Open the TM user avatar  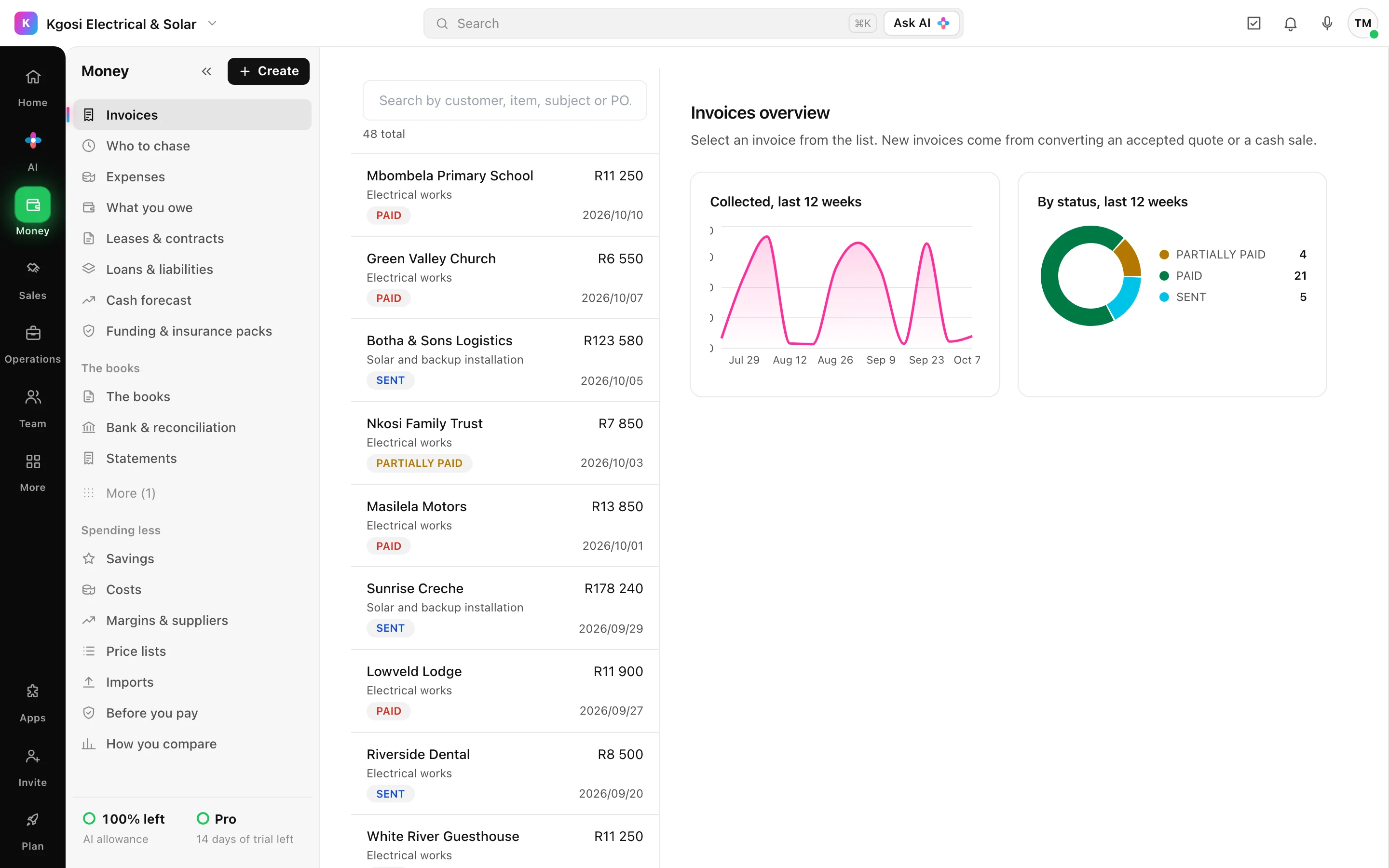1362,24
